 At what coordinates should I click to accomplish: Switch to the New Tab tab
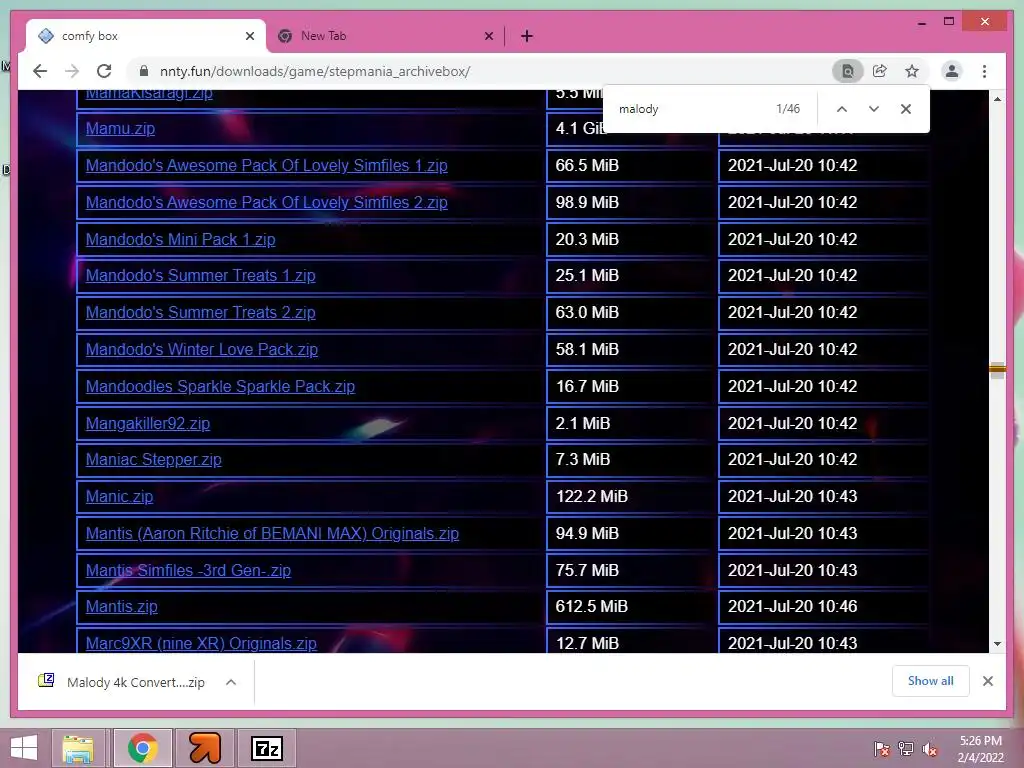tap(385, 36)
